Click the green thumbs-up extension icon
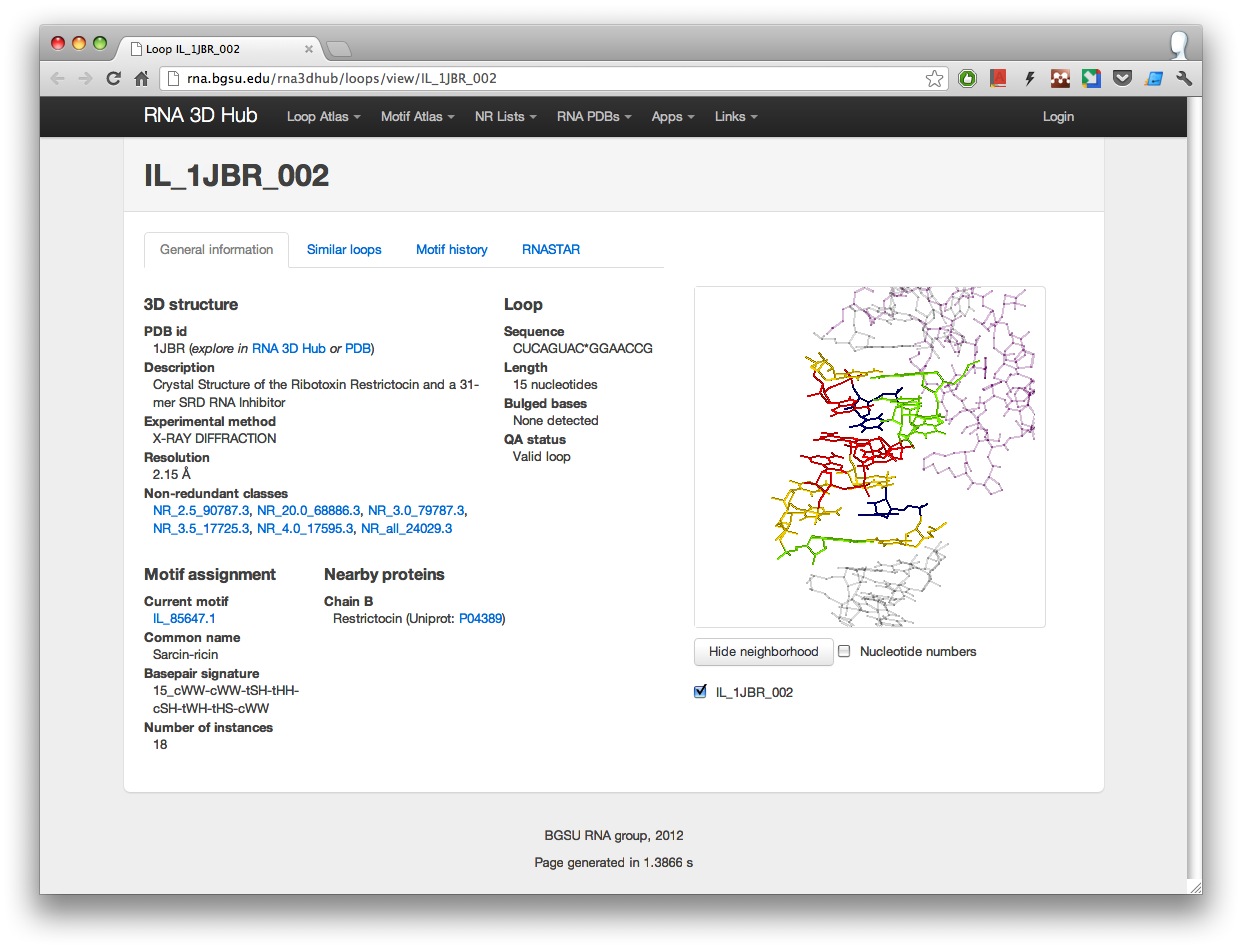This screenshot has height=949, width=1242. [966, 79]
